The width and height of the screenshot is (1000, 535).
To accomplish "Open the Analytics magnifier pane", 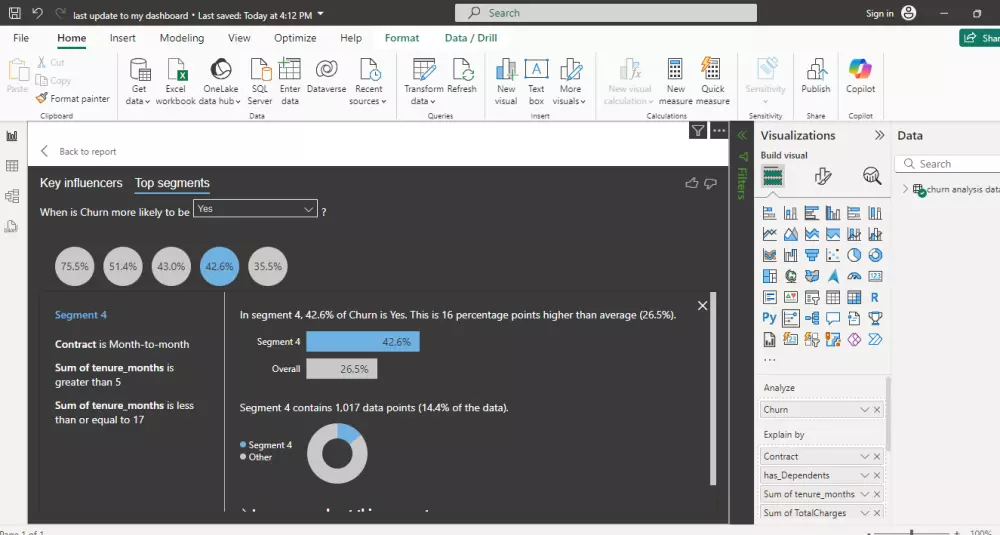I will (x=872, y=176).
